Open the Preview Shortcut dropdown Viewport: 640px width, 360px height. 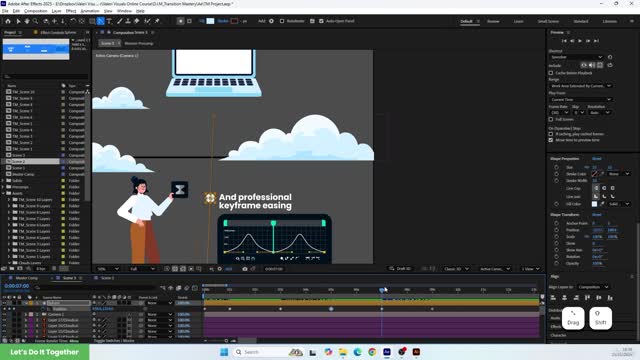577,57
